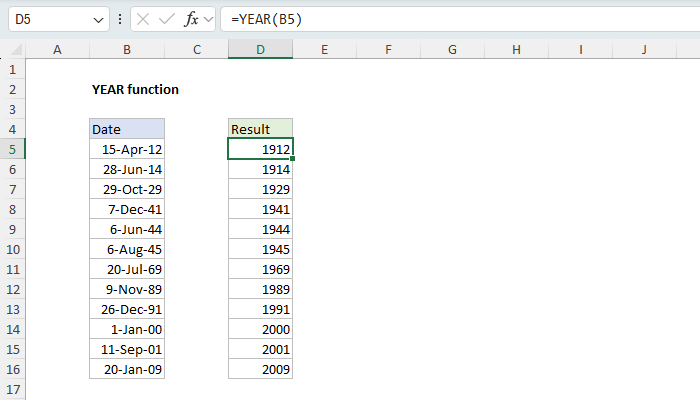Select column B header

point(127,49)
